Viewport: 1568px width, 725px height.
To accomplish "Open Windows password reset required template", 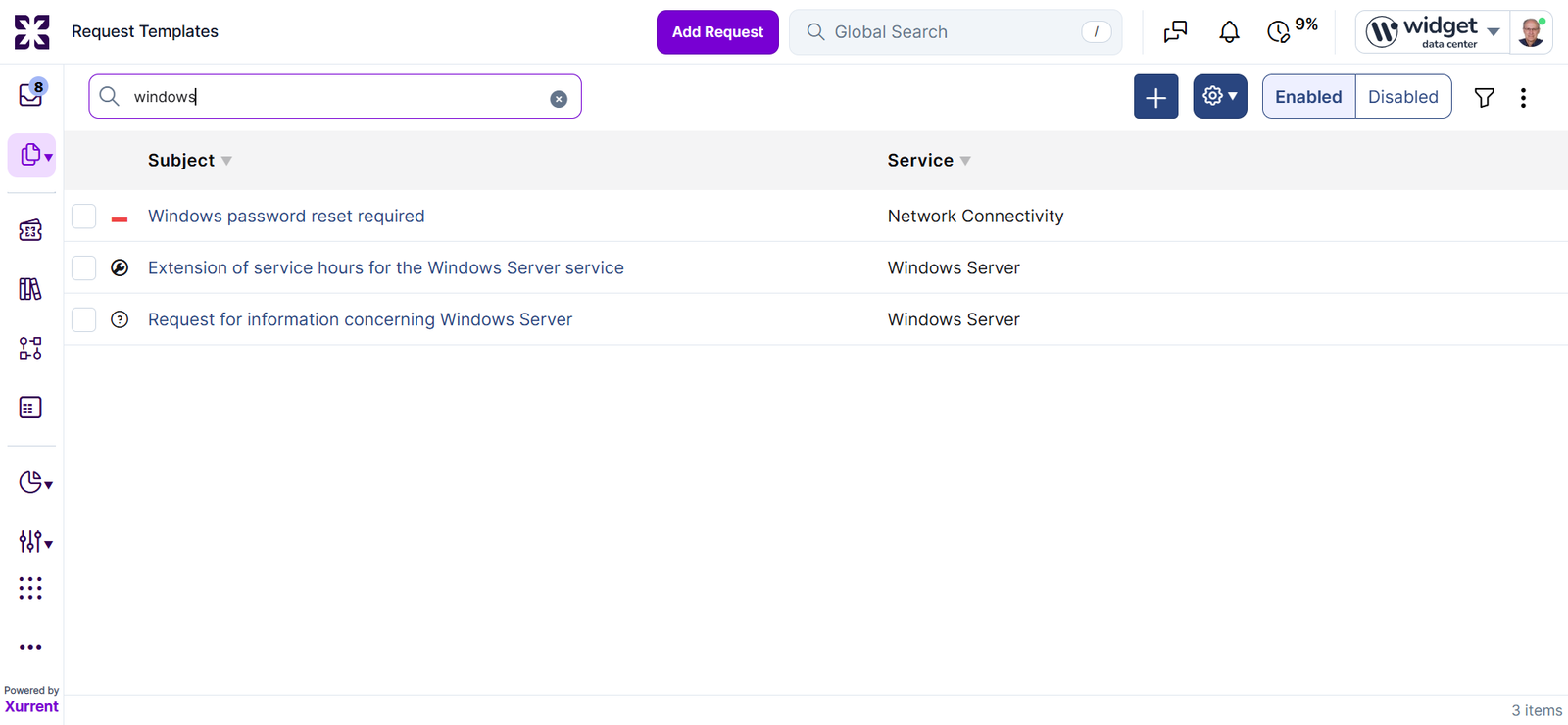I will (286, 216).
